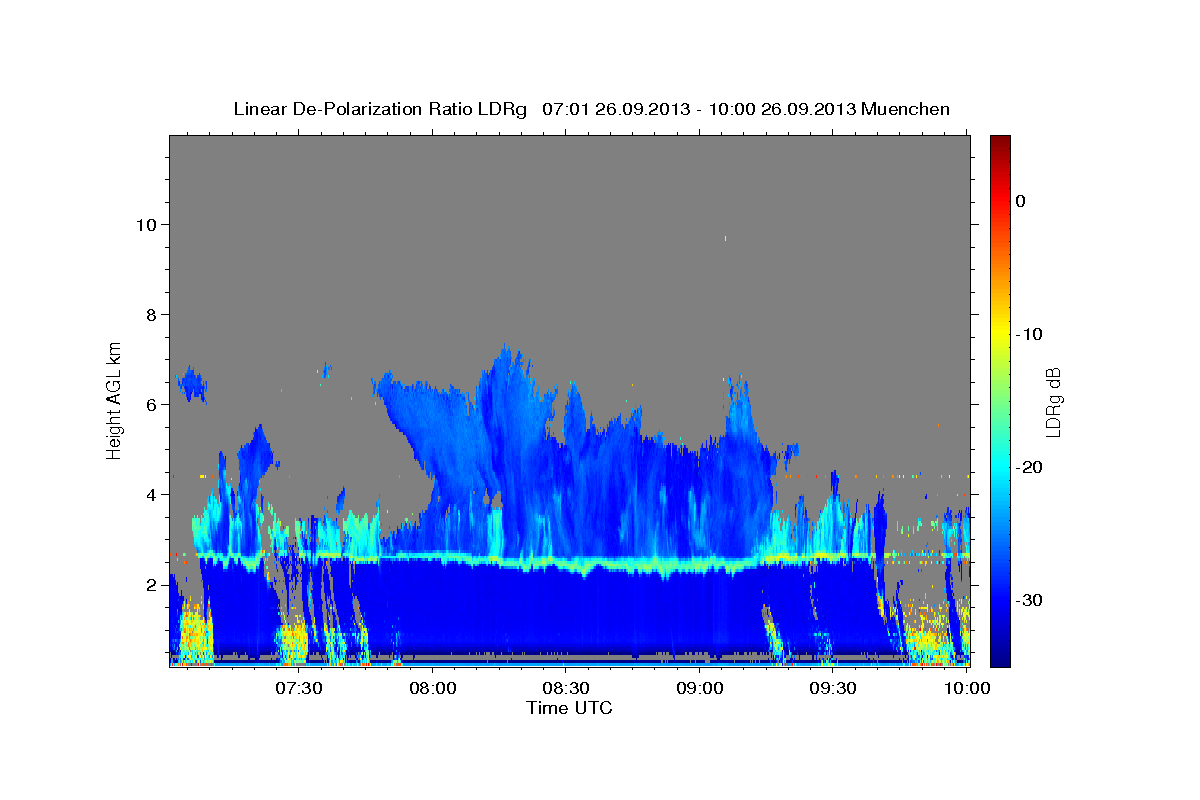Click the colorbar value -30
The image size is (1200, 800).
coord(1030,600)
